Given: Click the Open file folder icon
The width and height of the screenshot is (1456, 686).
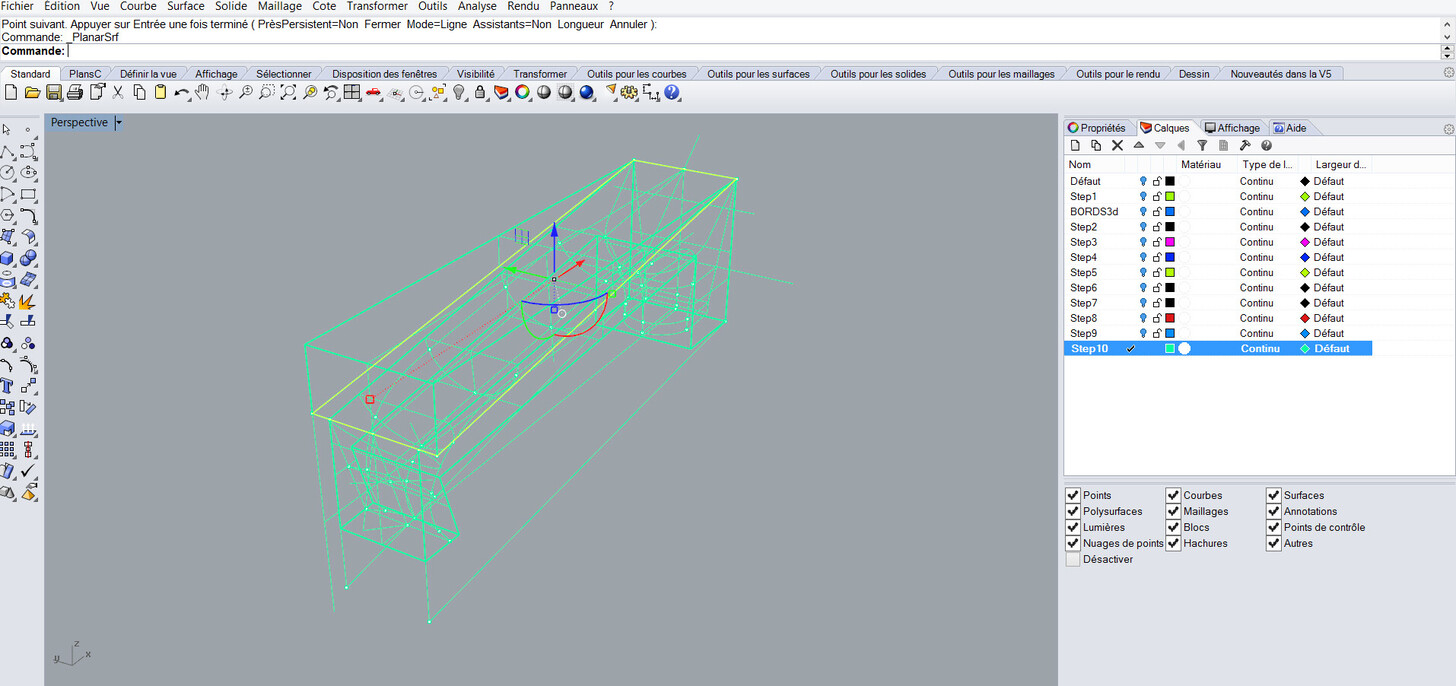Looking at the screenshot, I should point(32,92).
